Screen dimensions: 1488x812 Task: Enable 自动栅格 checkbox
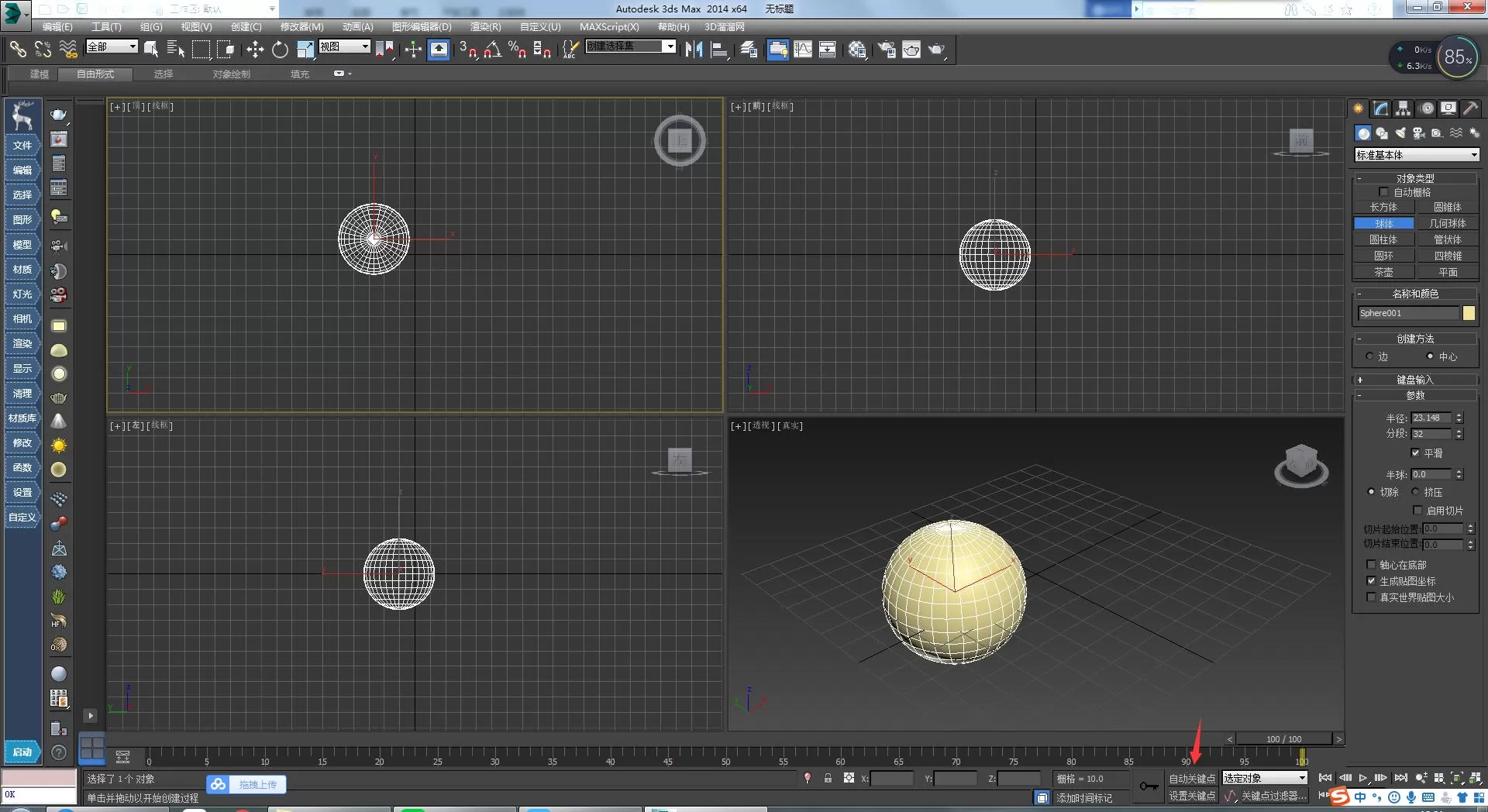1383,192
